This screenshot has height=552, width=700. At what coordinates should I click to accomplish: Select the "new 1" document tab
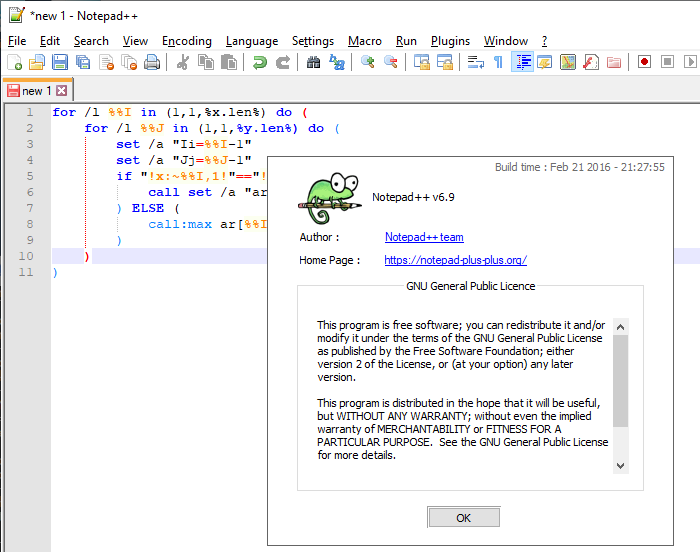37,91
